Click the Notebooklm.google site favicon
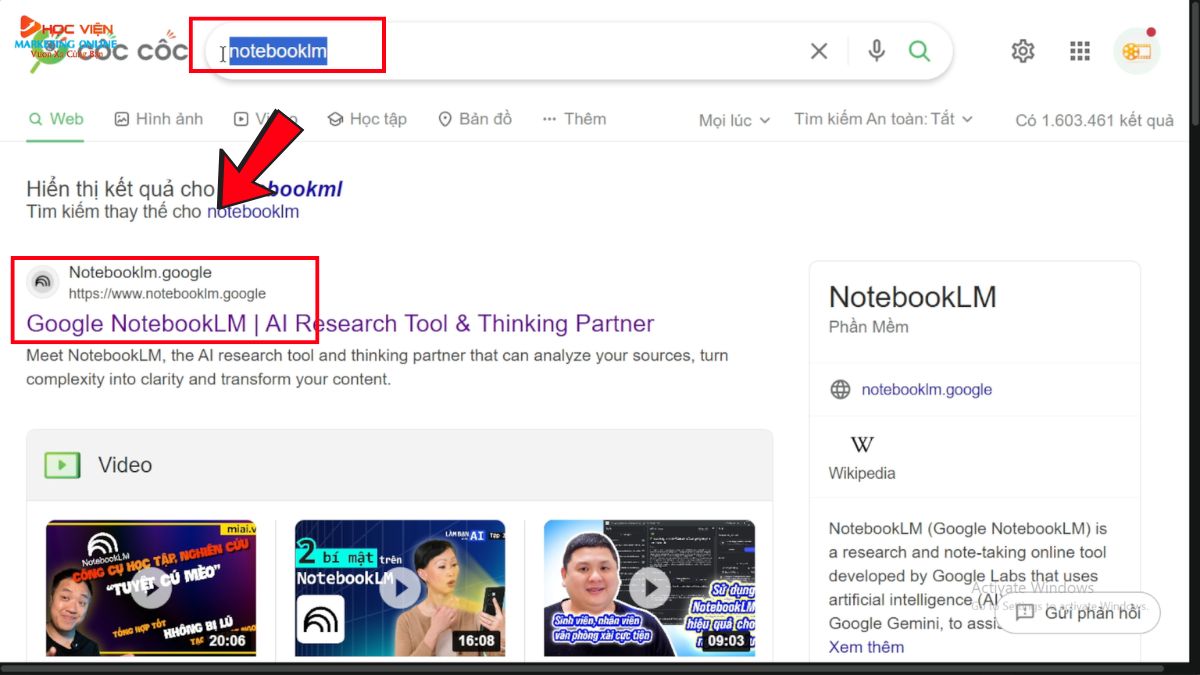1200x675 pixels. pyautogui.click(x=43, y=282)
